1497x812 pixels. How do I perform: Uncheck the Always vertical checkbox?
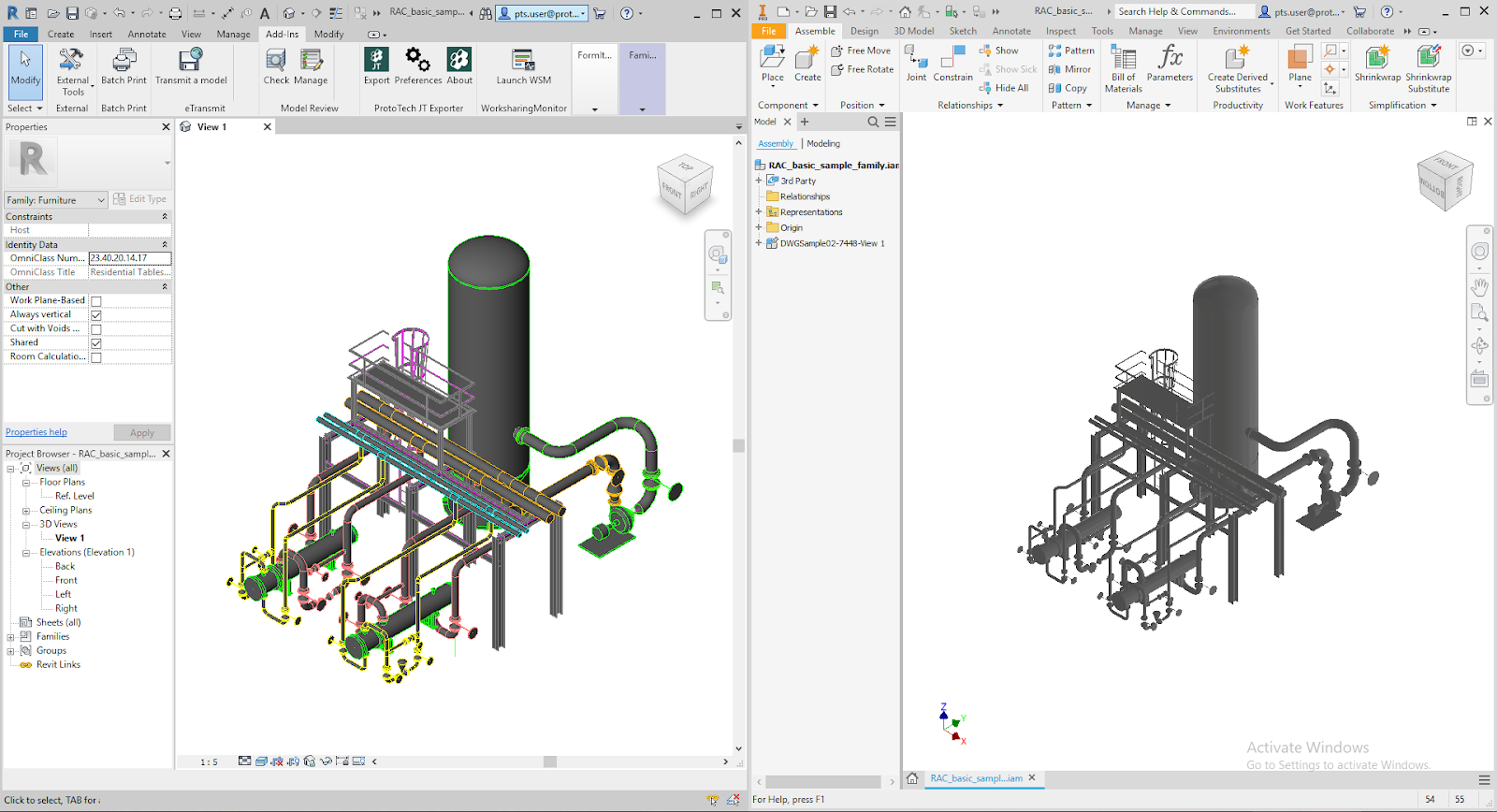[96, 315]
